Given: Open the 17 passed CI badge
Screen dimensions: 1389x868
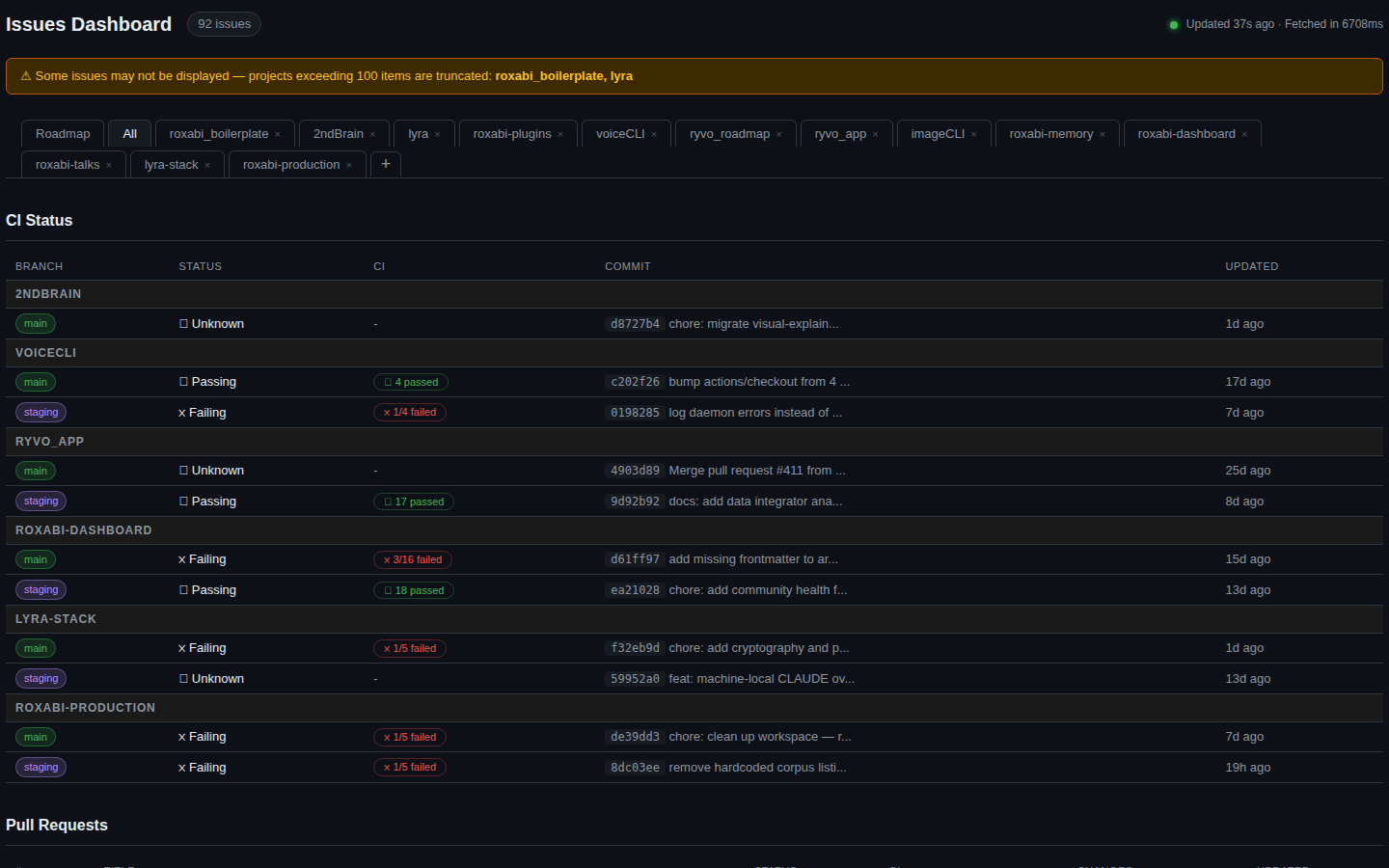Looking at the screenshot, I should (414, 502).
